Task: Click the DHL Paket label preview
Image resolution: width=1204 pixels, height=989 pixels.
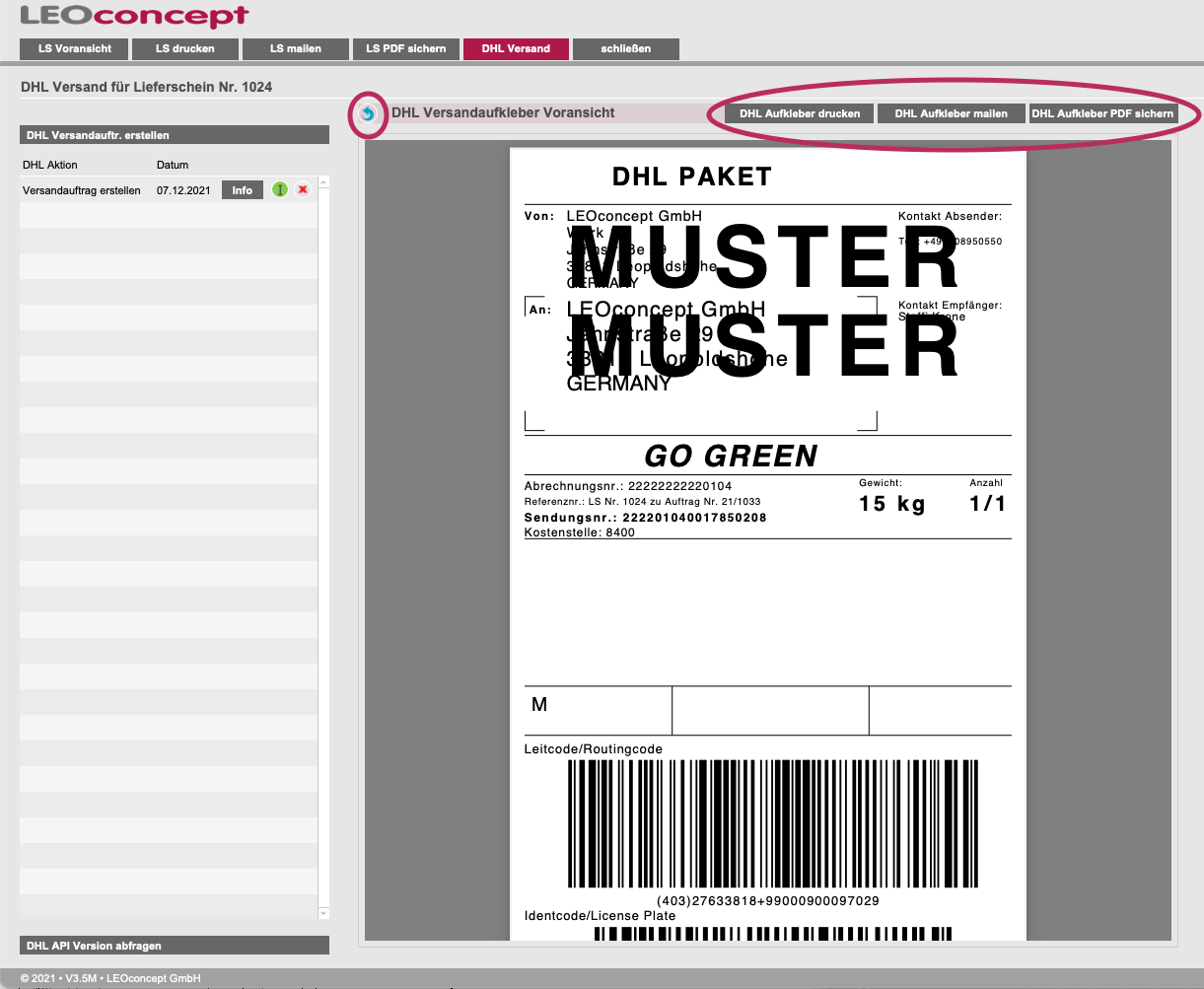Action: pos(767,542)
